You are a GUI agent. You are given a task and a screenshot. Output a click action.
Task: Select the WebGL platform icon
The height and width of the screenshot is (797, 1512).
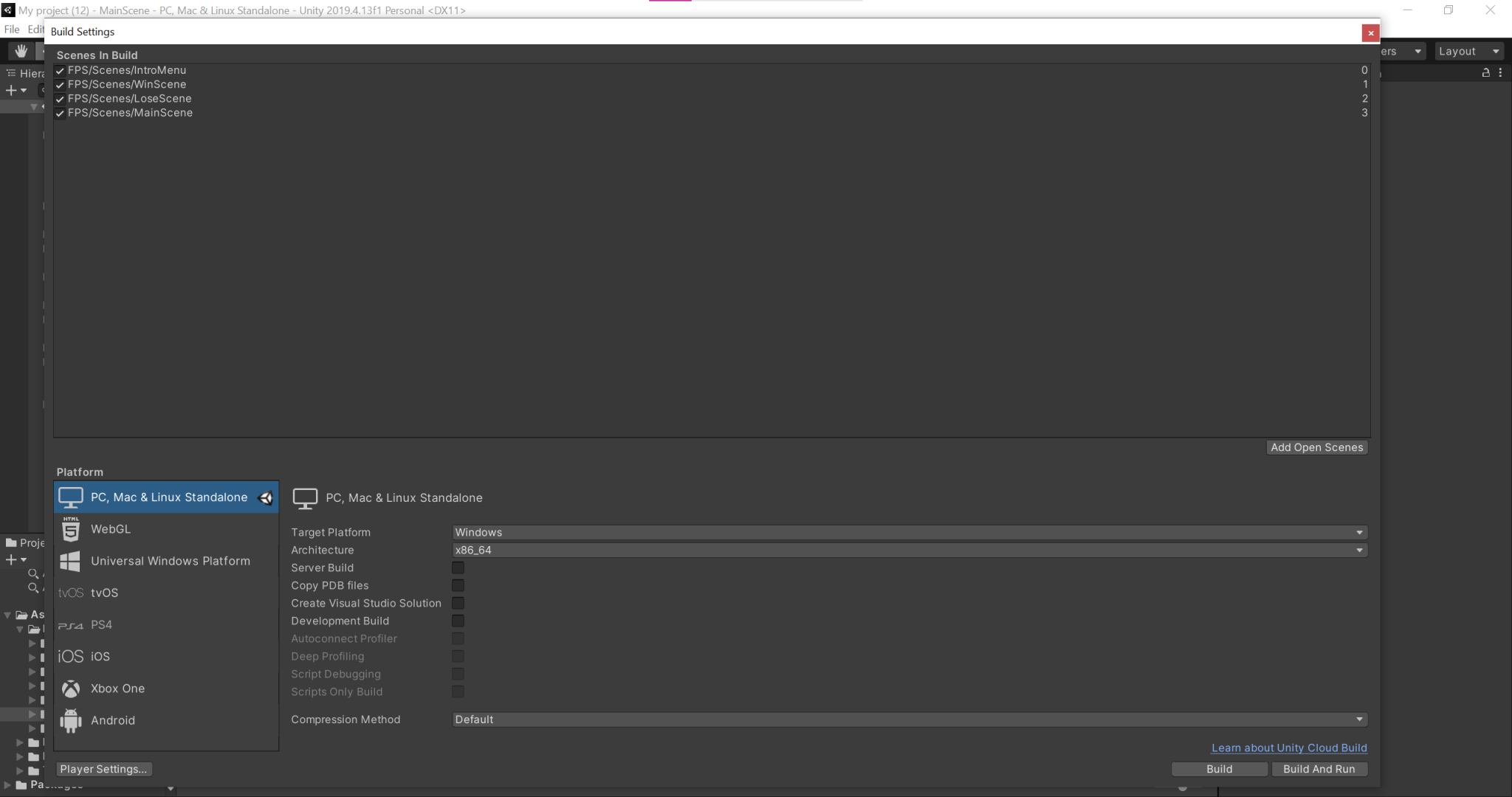[x=71, y=528]
